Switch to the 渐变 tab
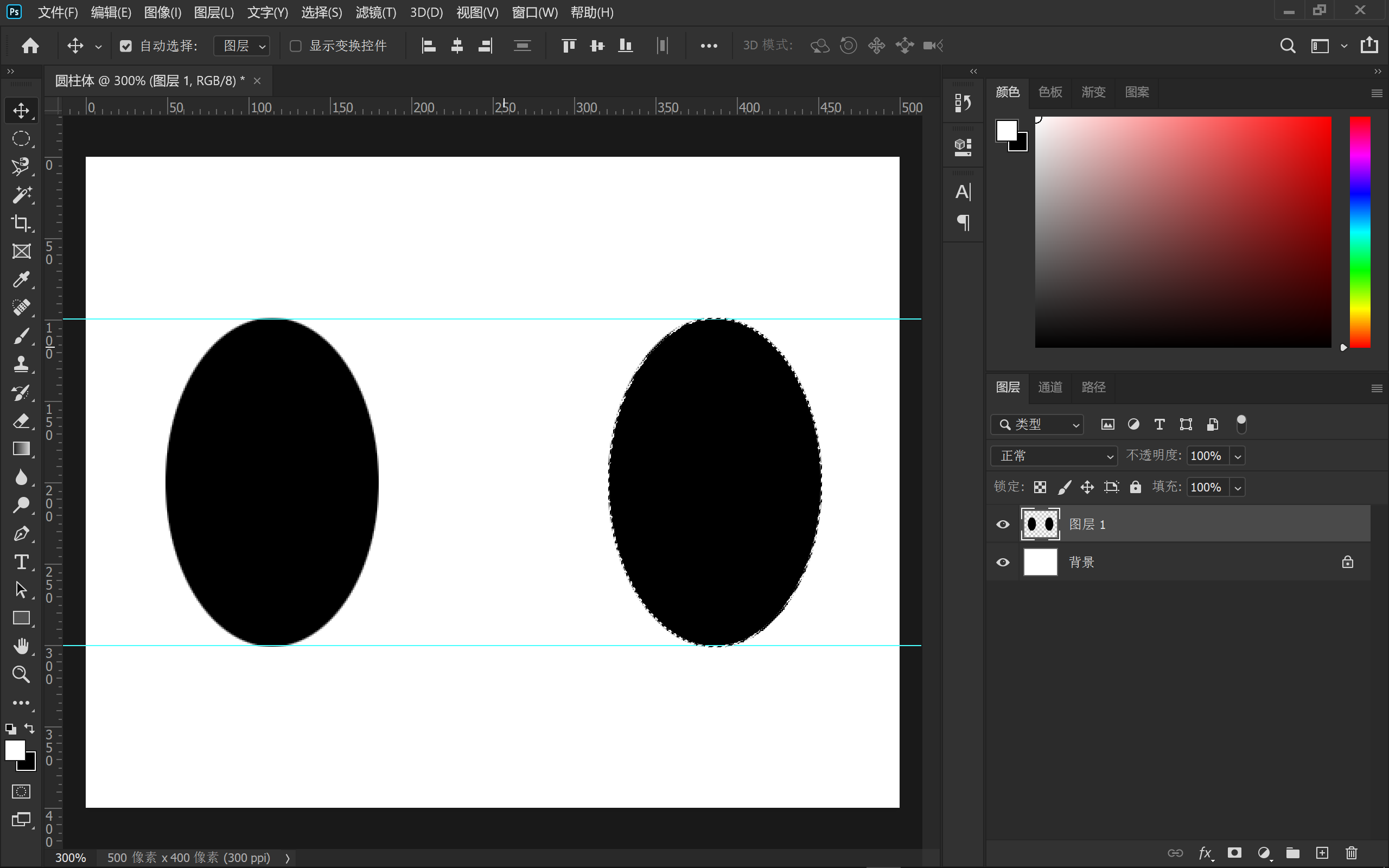The image size is (1389, 868). [x=1093, y=92]
